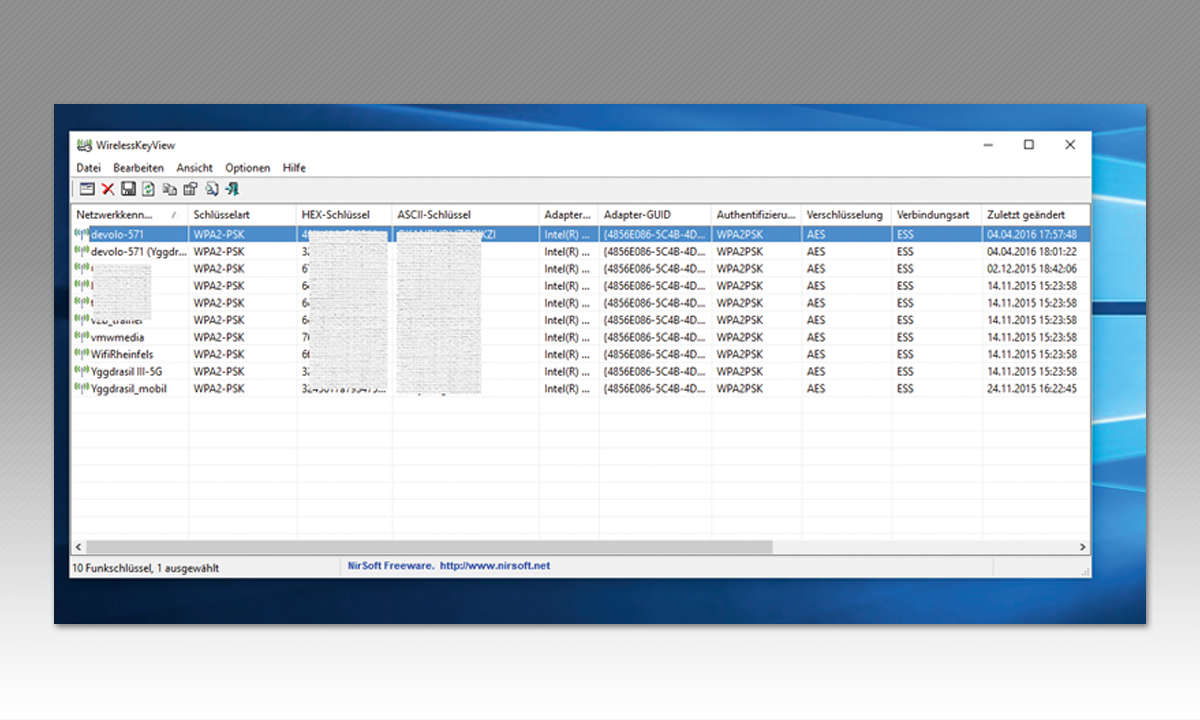Open the http://www.nirsoft.net link

(495, 566)
